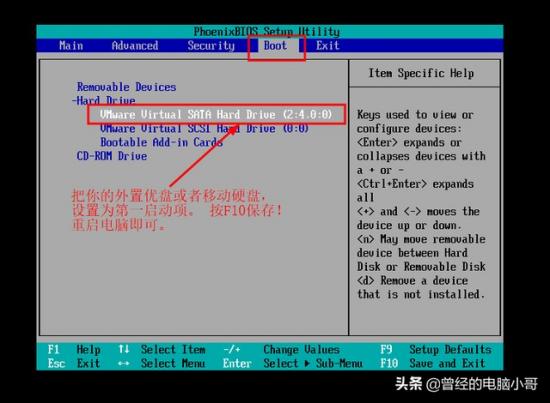This screenshot has height=403, width=550.
Task: Switch to the Advanced tab
Action: (x=135, y=46)
